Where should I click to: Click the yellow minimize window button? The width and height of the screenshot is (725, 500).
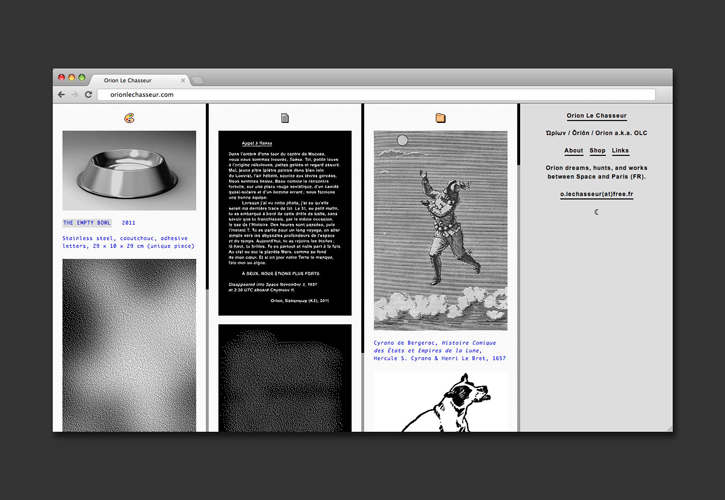click(72, 77)
